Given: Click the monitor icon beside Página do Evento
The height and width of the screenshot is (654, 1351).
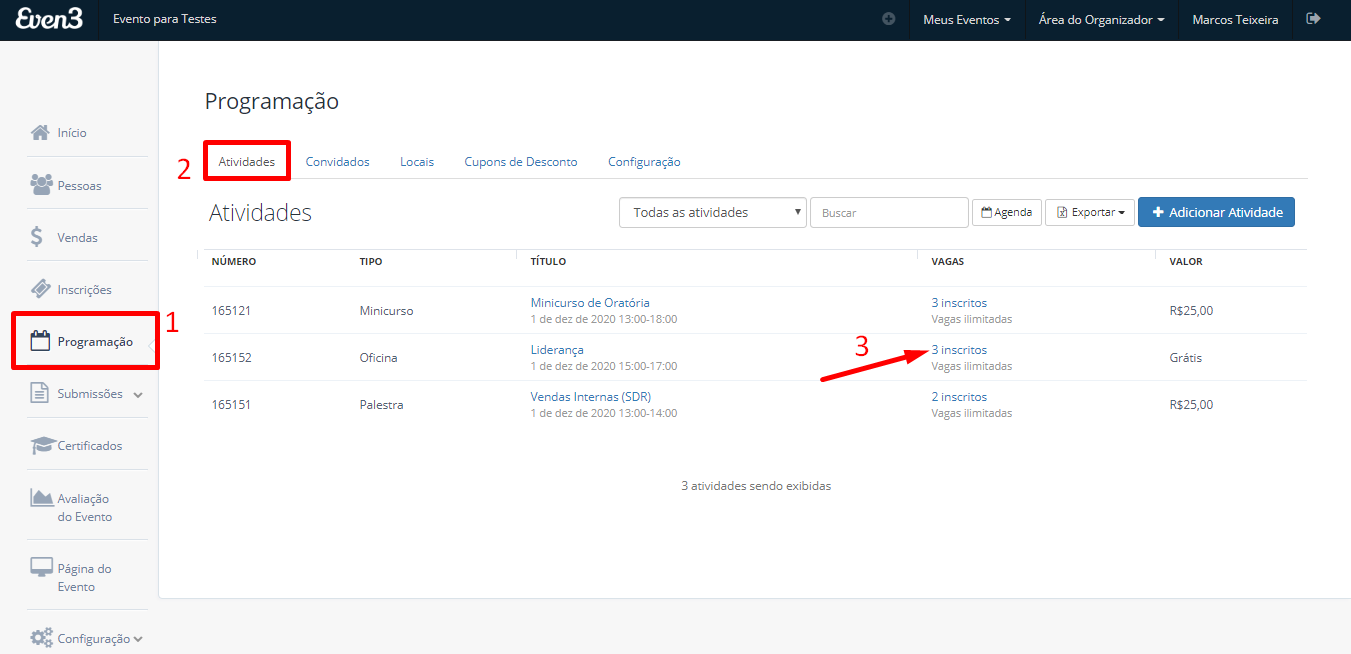Looking at the screenshot, I should (41, 568).
